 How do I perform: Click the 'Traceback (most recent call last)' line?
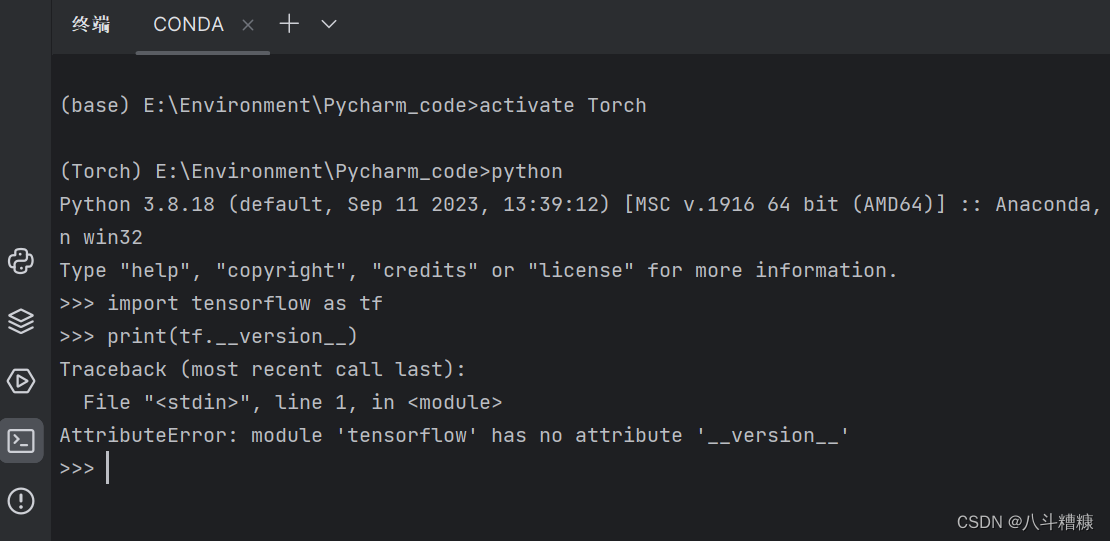coord(263,369)
